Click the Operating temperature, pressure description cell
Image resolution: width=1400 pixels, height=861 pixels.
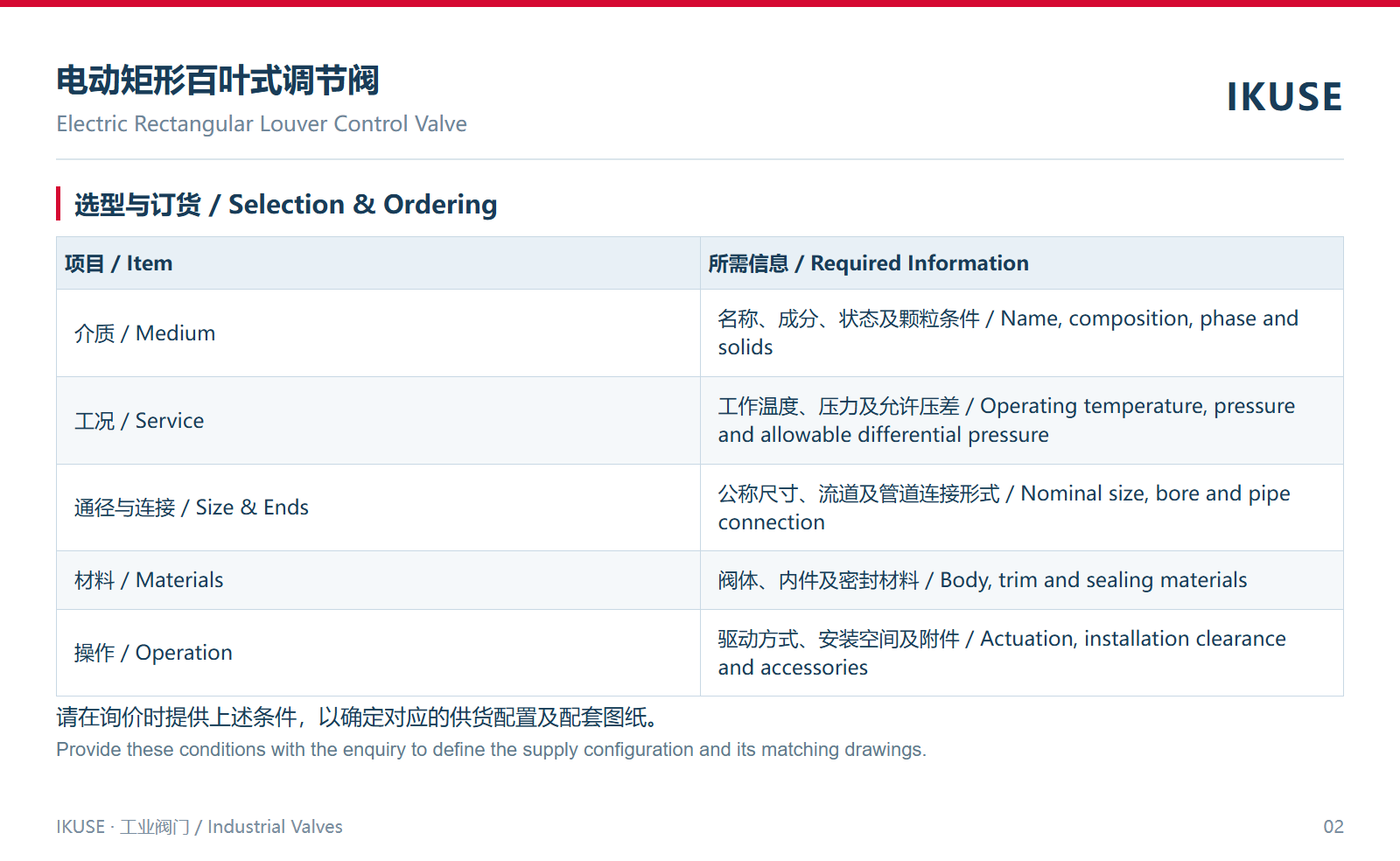coord(1022,421)
